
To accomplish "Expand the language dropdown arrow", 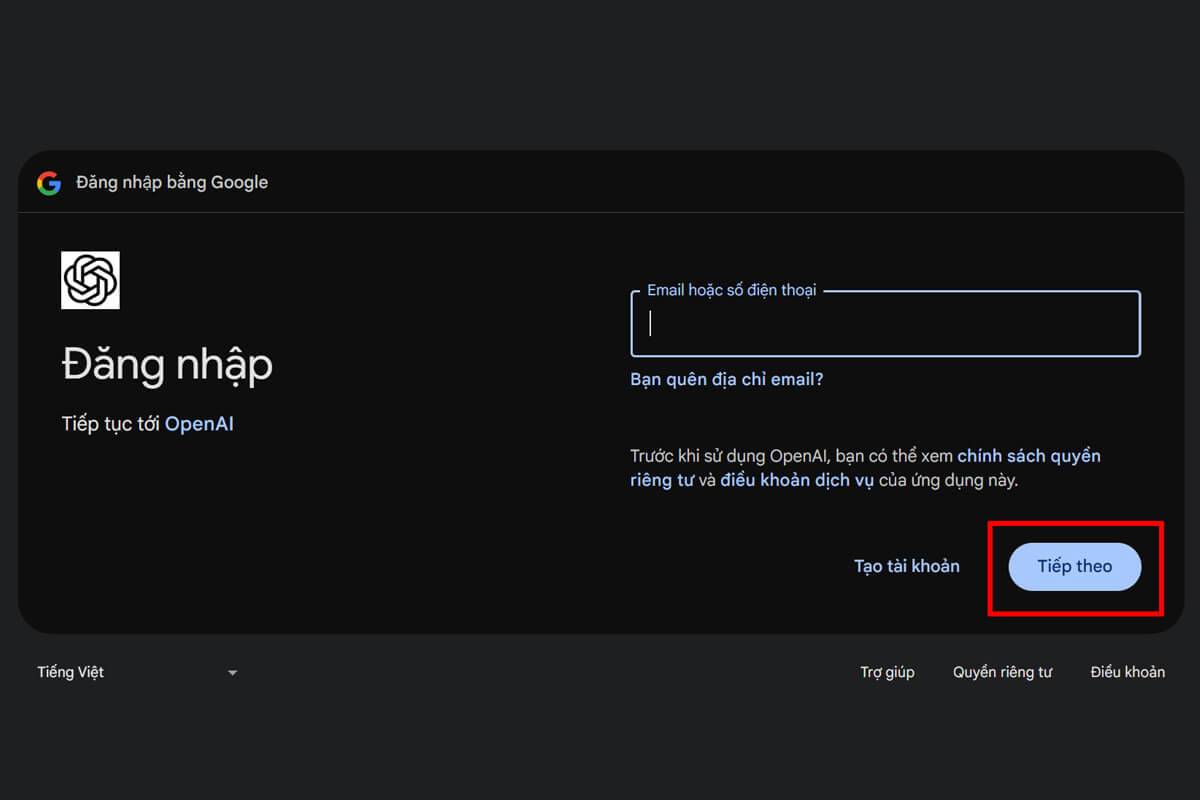I will (232, 673).
